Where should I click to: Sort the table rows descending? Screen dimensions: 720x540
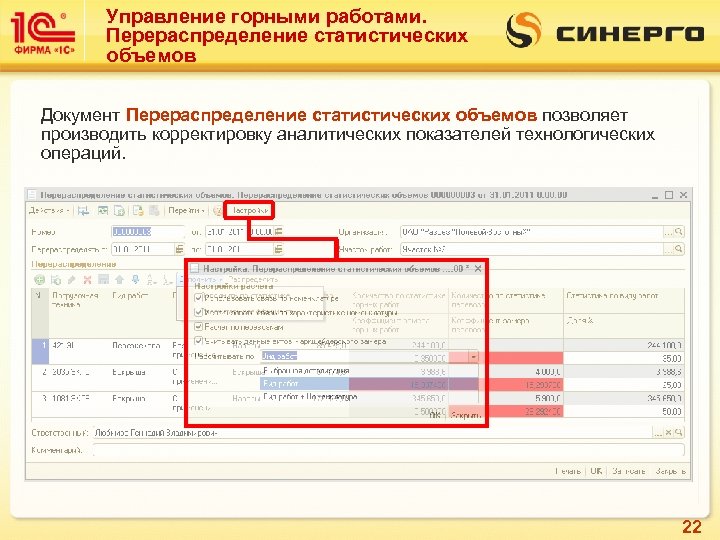[x=168, y=279]
